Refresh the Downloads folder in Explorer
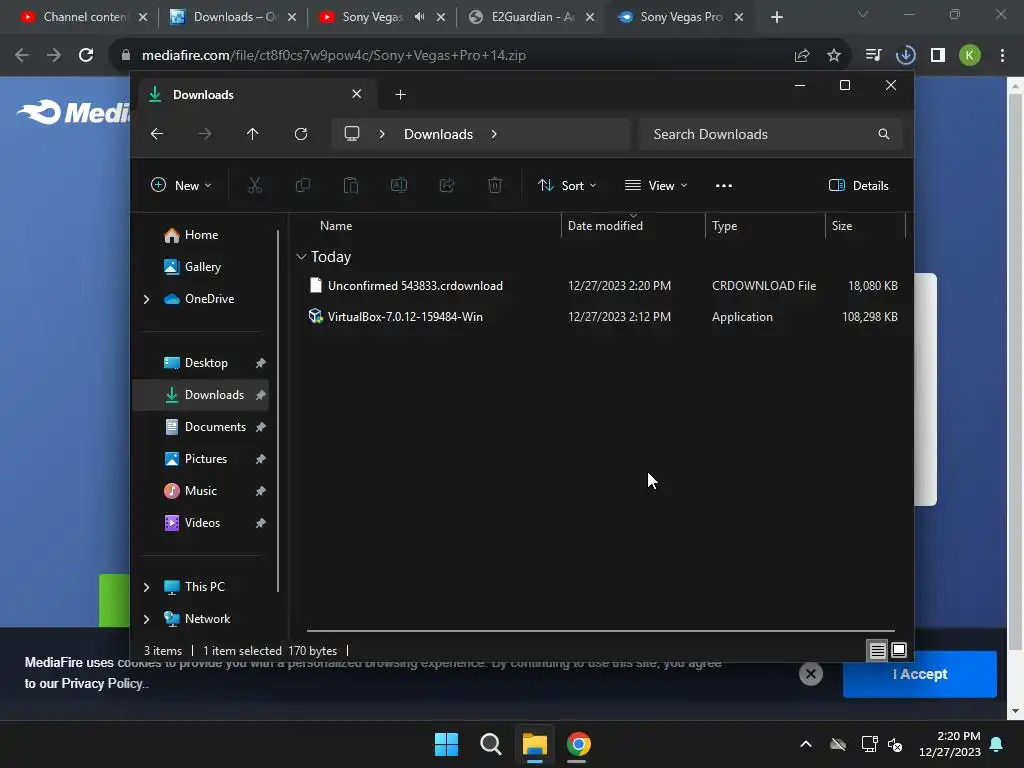 (x=301, y=134)
